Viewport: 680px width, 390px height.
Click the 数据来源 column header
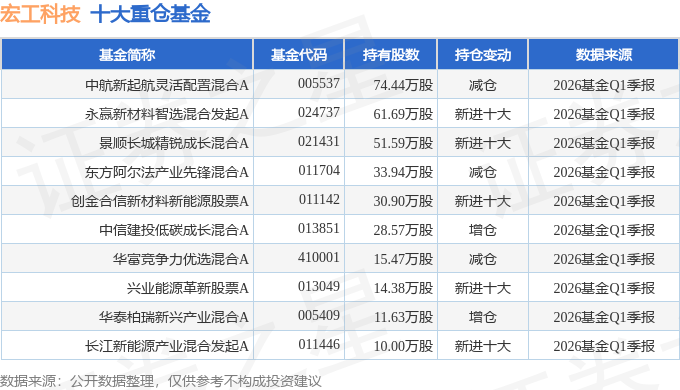(604, 55)
